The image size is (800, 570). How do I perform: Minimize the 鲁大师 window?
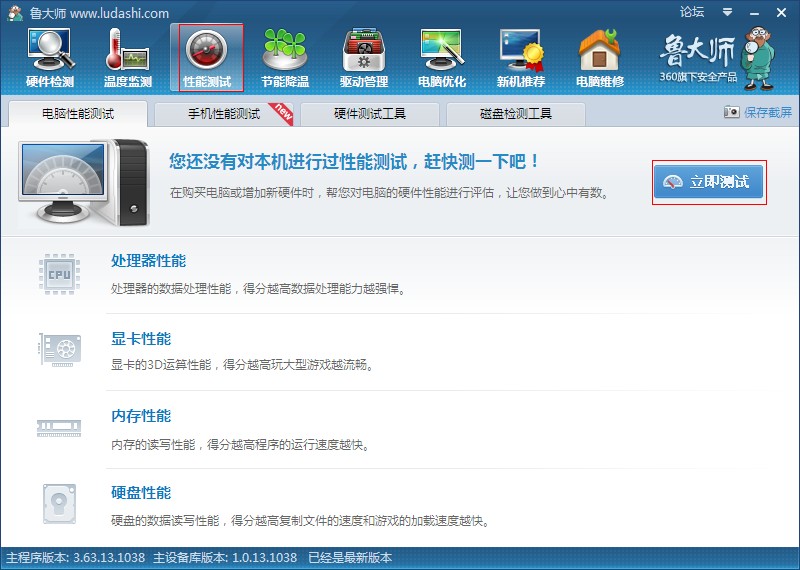(755, 13)
